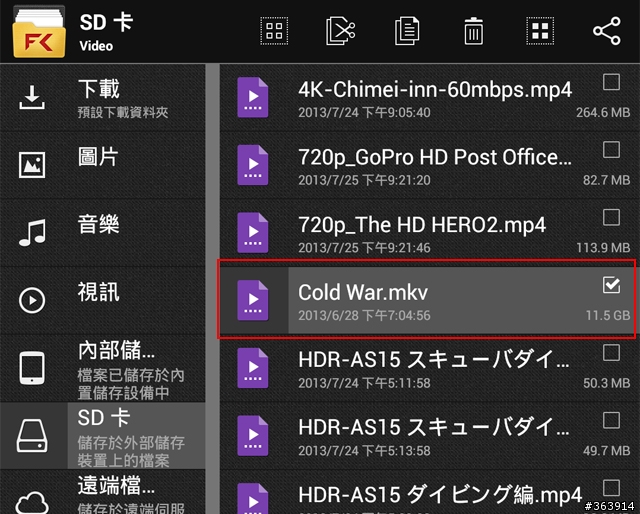Click the music note icon

coord(32,233)
